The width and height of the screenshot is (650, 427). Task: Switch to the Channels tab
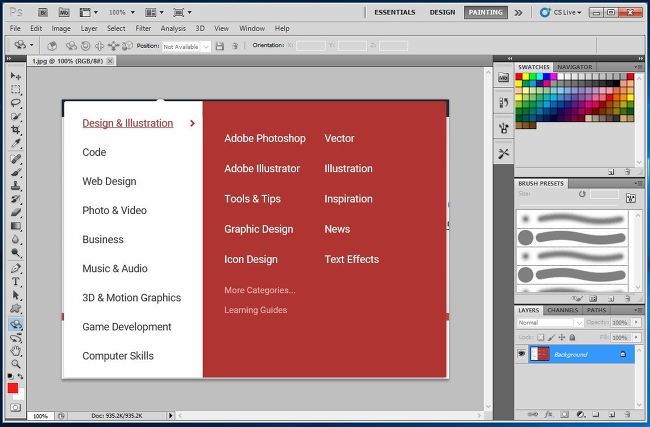tap(563, 310)
